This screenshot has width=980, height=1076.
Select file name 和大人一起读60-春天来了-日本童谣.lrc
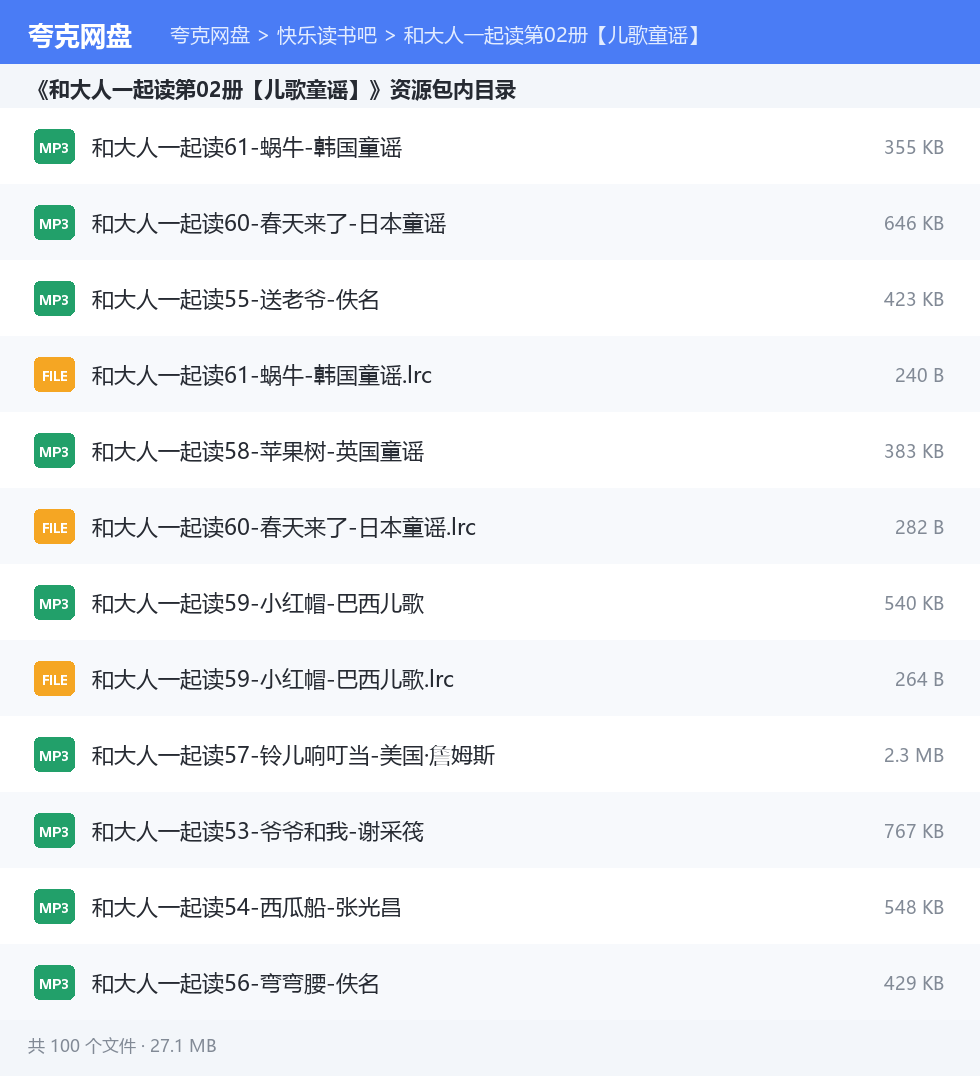coord(283,528)
